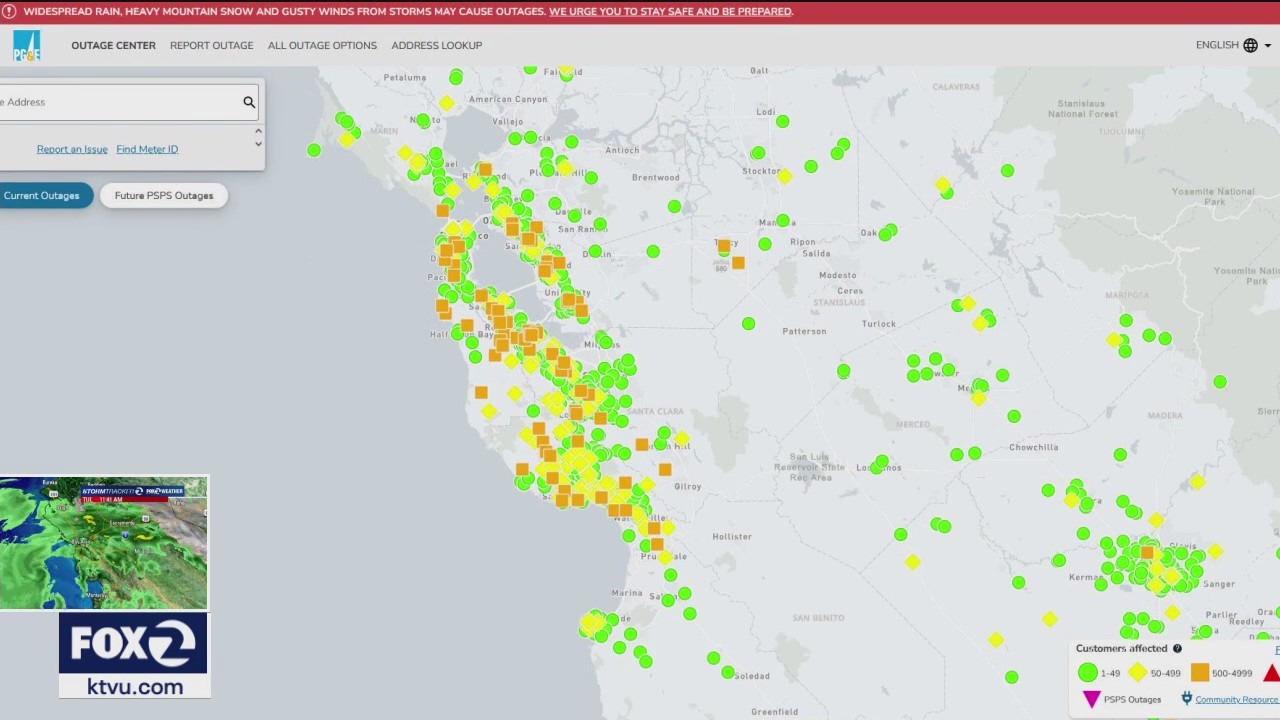Switch on Future PSPS Outages view
Screen dimensions: 1280x720
pyautogui.click(x=163, y=195)
